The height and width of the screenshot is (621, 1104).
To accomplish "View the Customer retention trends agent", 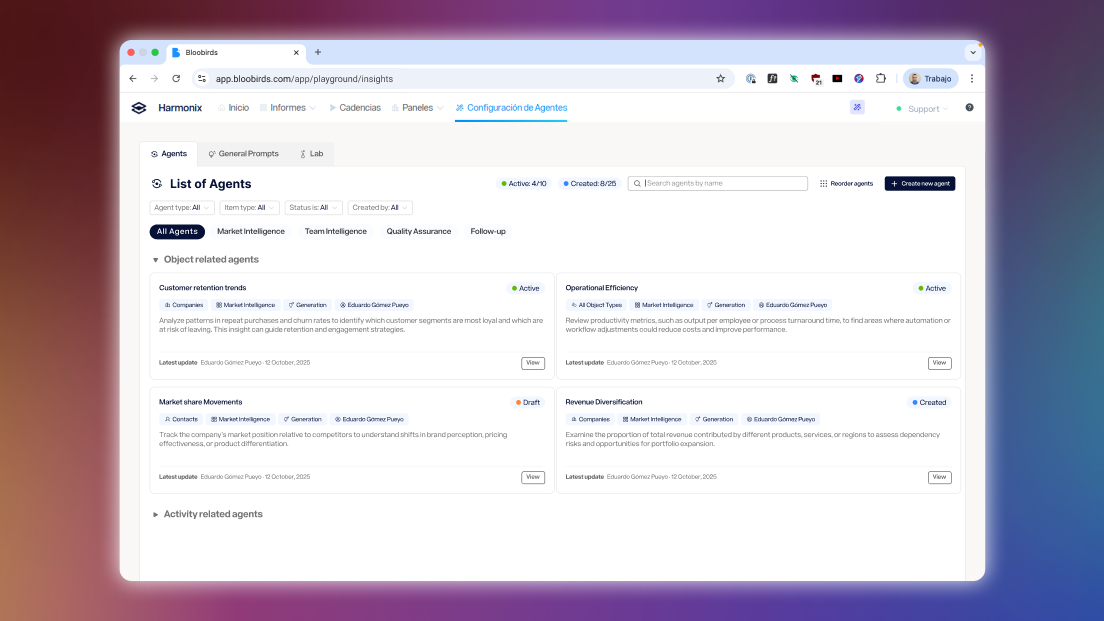I will (x=533, y=363).
